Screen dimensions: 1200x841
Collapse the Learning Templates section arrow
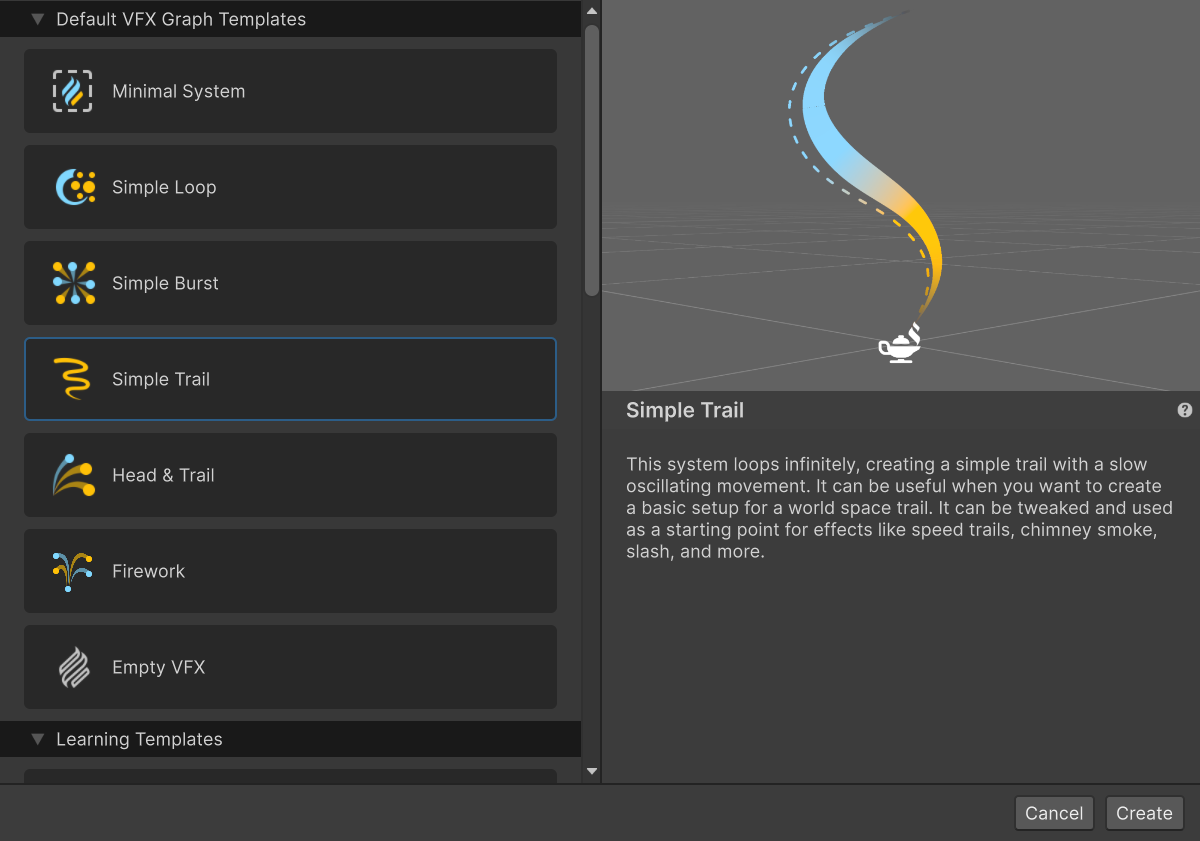point(38,740)
